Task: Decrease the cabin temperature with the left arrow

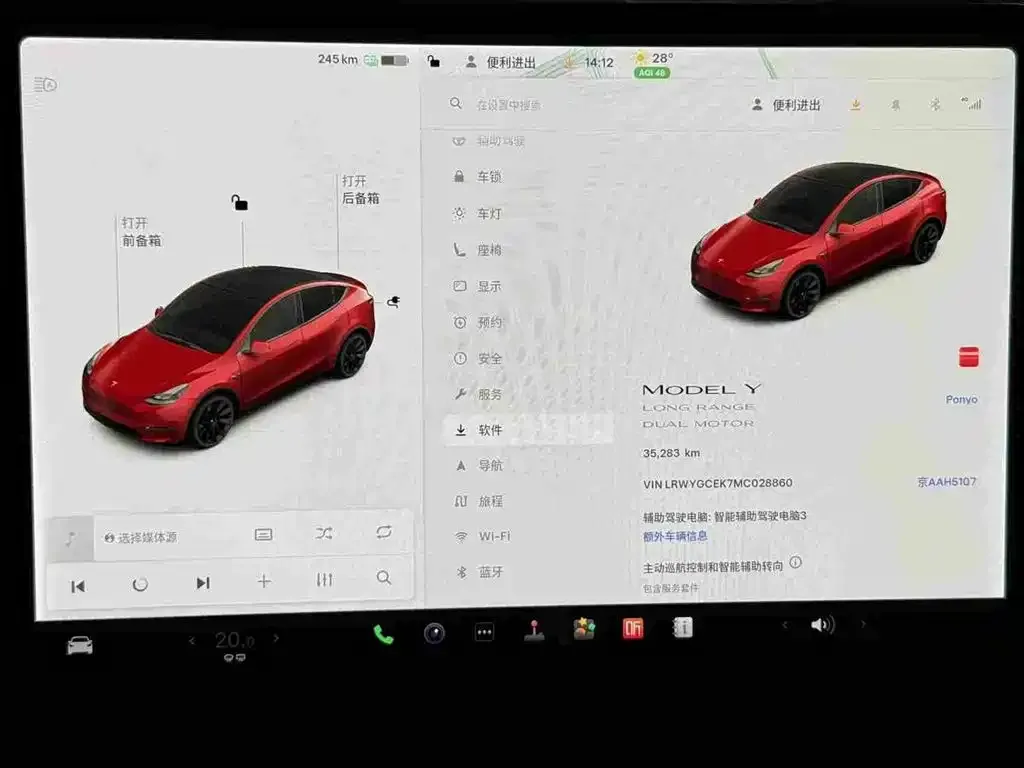Action: click(191, 641)
